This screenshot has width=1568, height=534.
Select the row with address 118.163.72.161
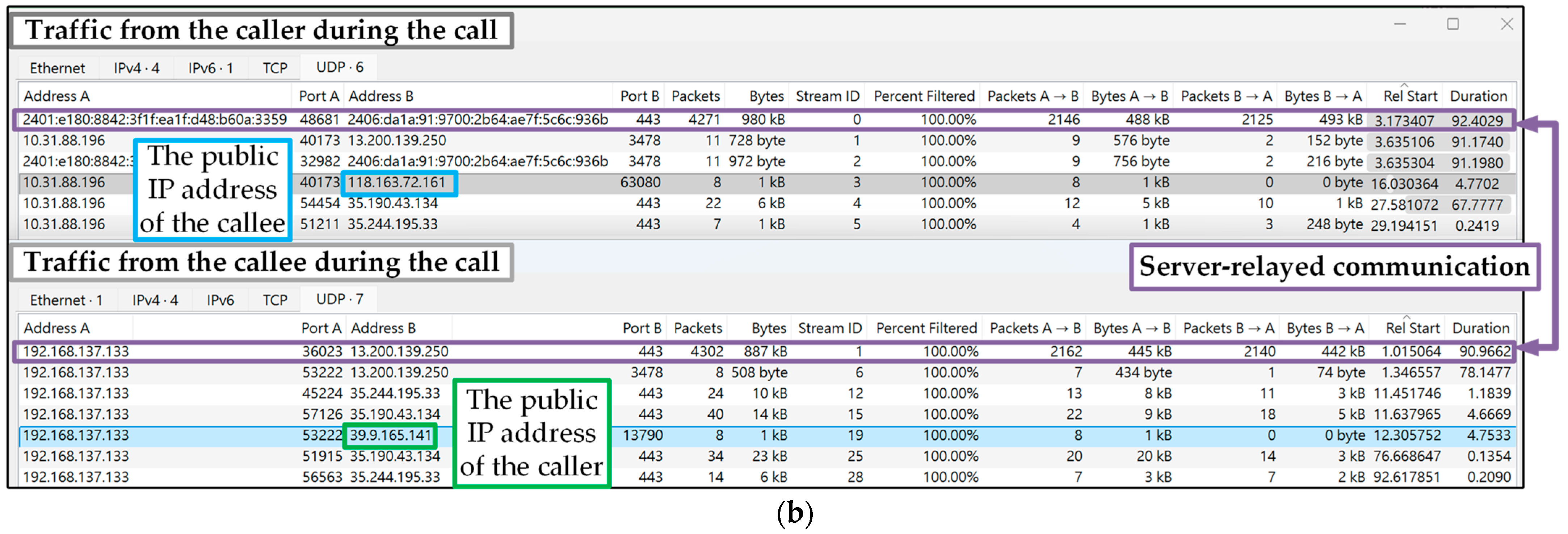396,183
